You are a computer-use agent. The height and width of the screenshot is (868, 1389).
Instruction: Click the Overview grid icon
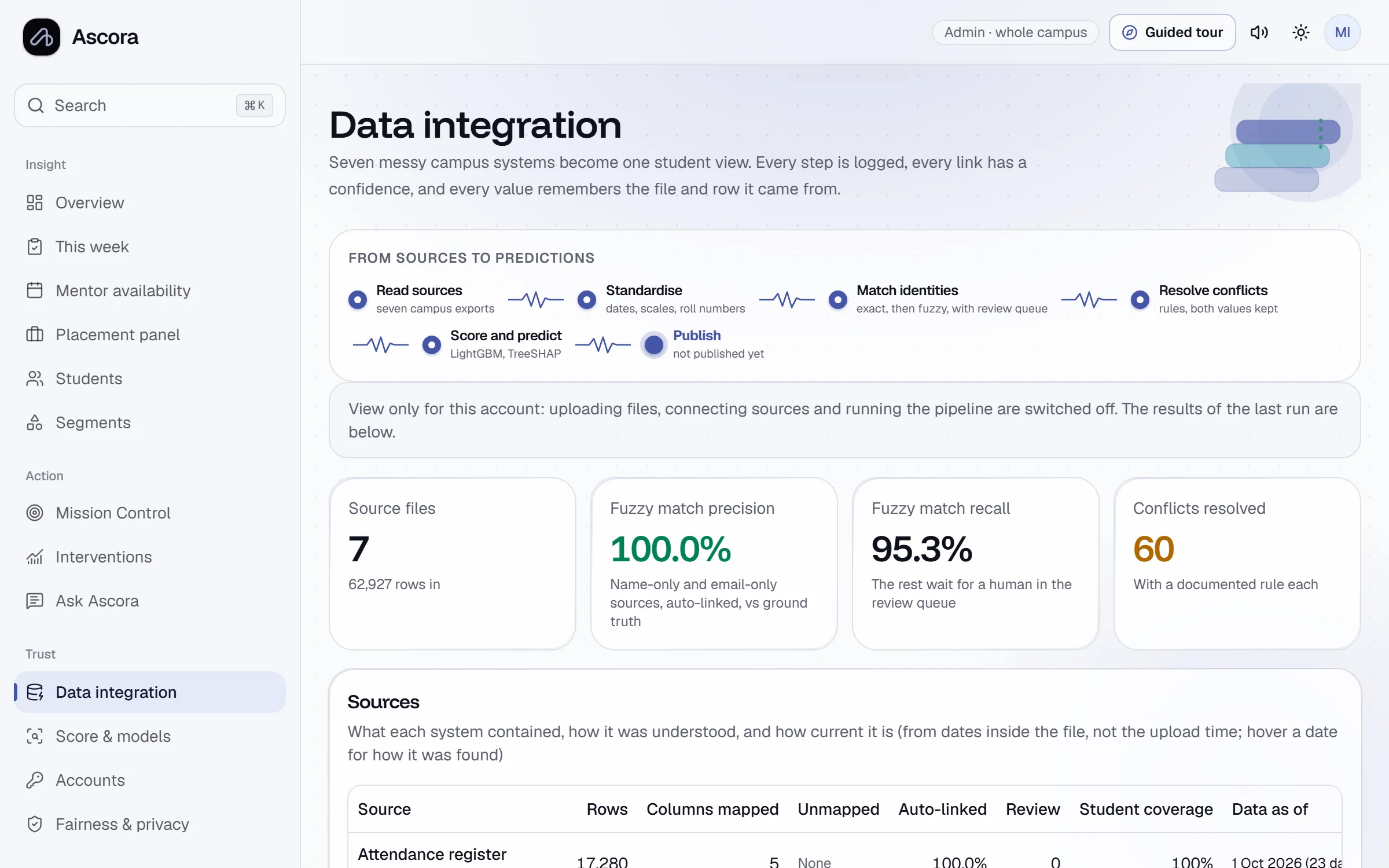(x=35, y=203)
